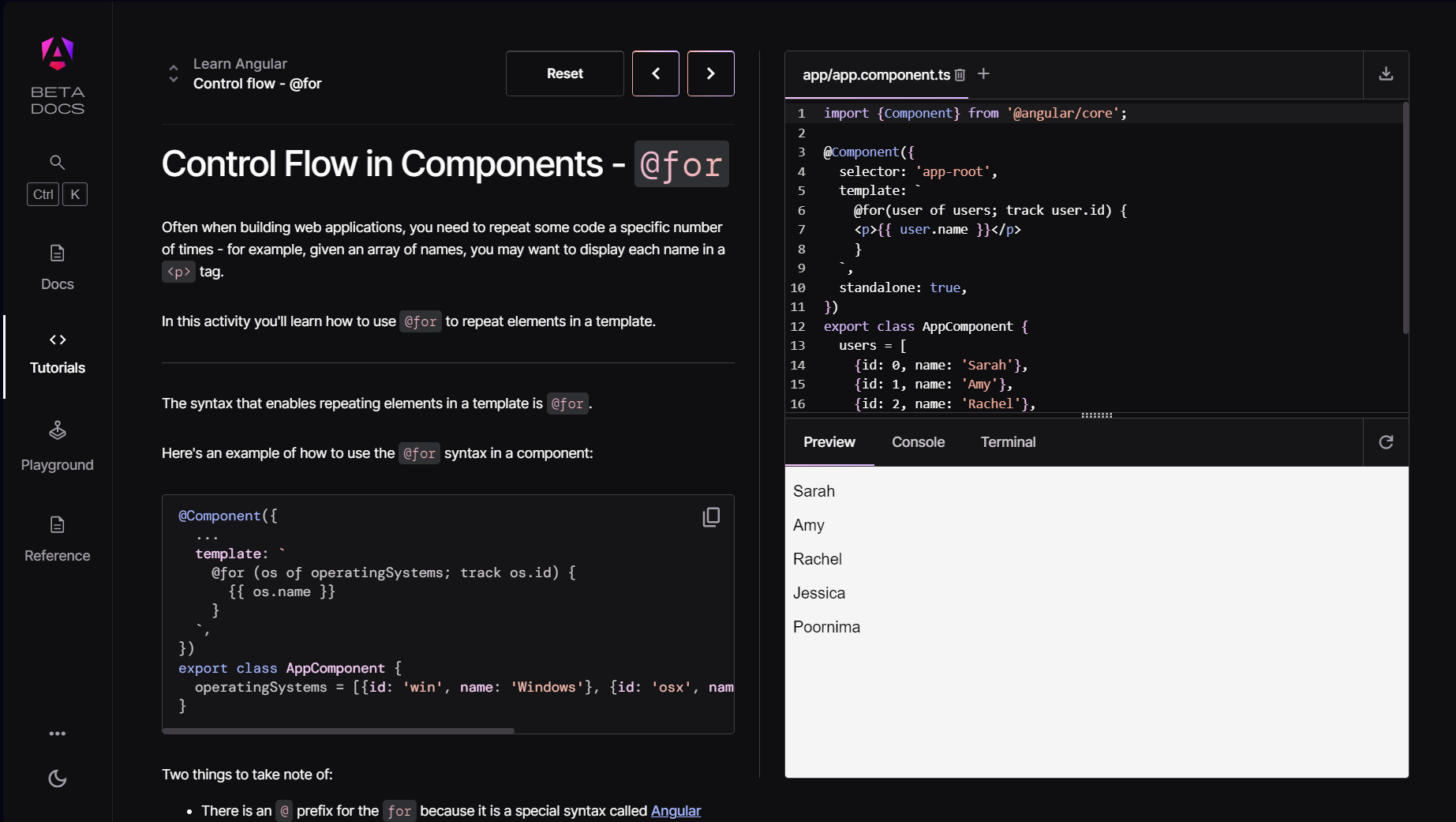Open the Reference document icon
The height and width of the screenshot is (822, 1456).
click(x=57, y=524)
